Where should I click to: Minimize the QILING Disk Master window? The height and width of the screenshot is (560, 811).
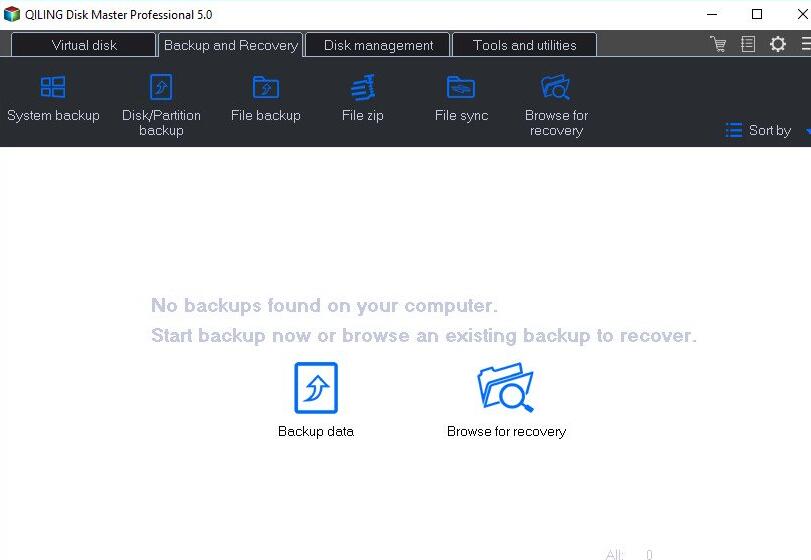[x=712, y=14]
